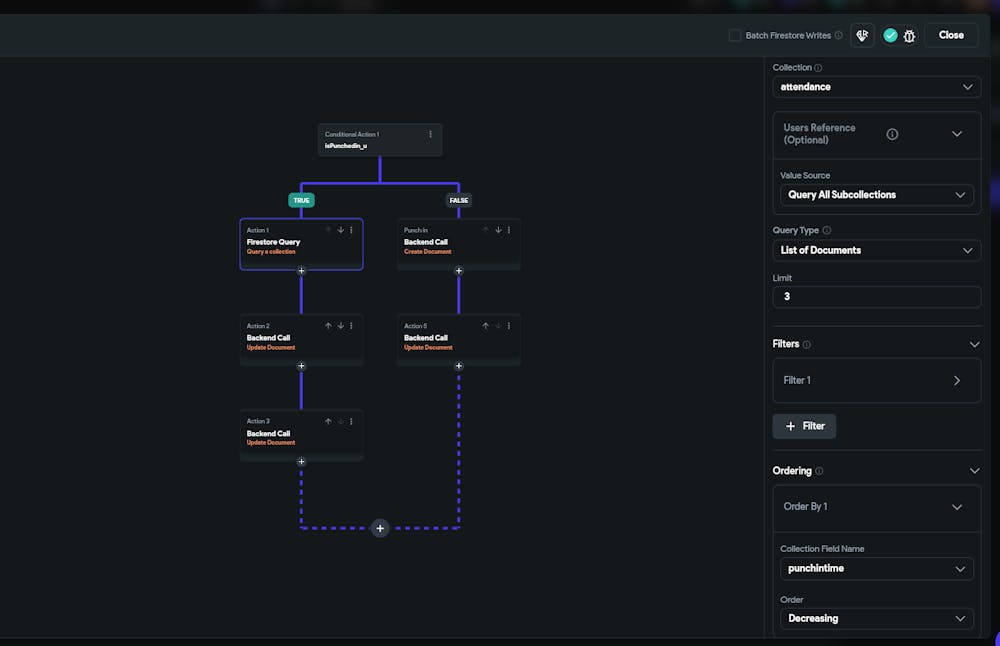The height and width of the screenshot is (646, 1000).
Task: Click the Close button
Action: pyautogui.click(x=951, y=35)
